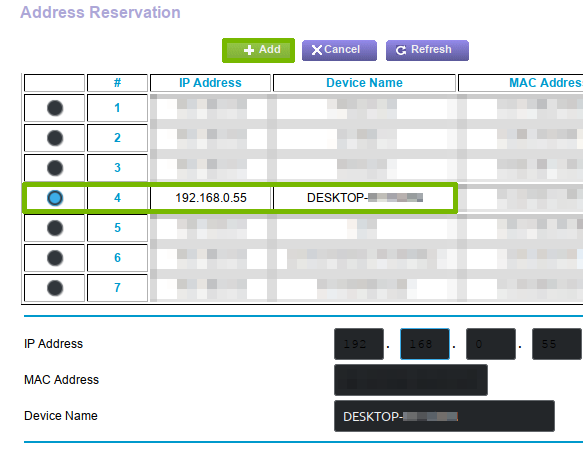Click row number 3 cell
The image size is (583, 457).
click(x=117, y=168)
